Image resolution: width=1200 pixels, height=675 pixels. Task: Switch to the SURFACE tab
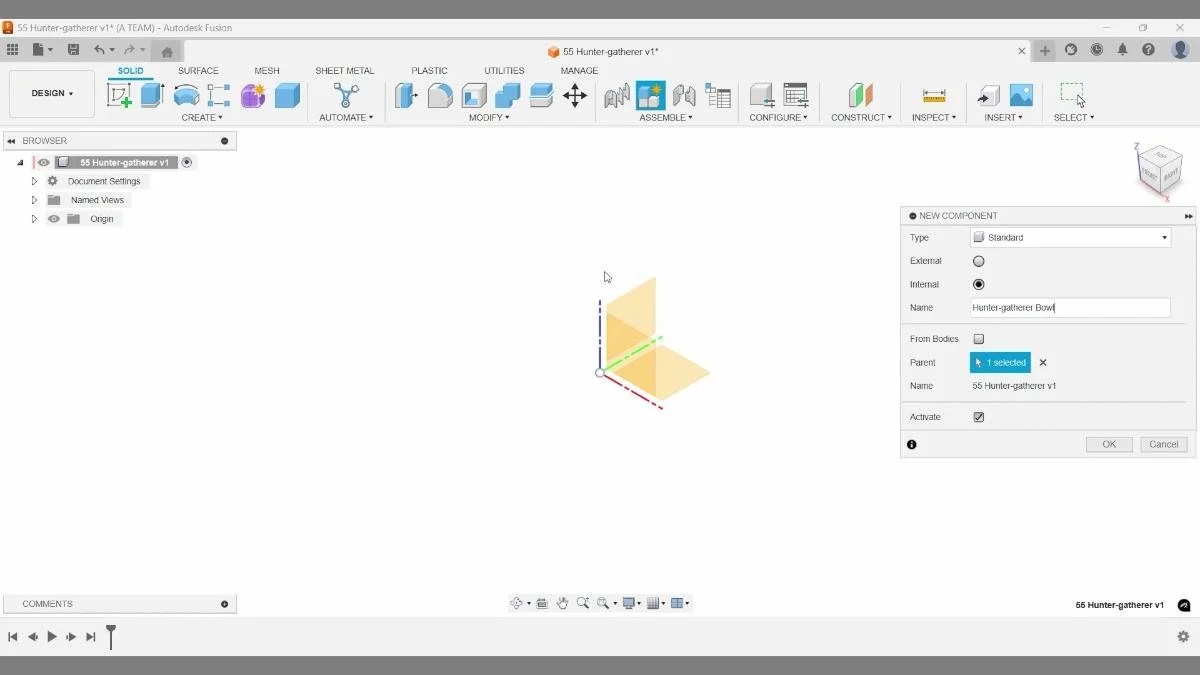tap(198, 70)
